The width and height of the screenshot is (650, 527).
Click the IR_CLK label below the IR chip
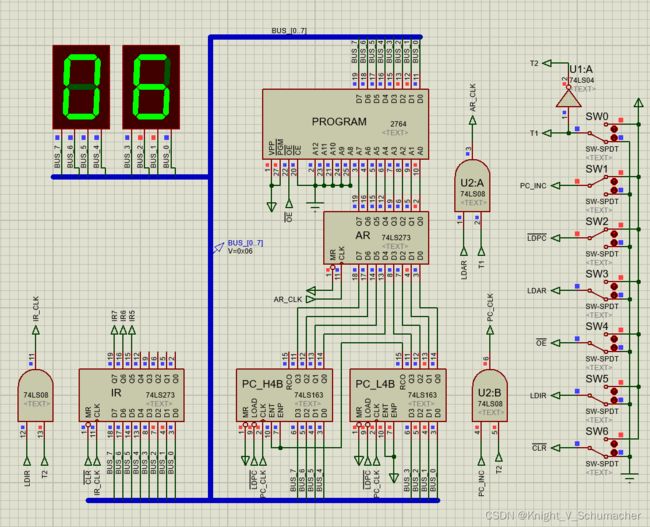click(97, 482)
